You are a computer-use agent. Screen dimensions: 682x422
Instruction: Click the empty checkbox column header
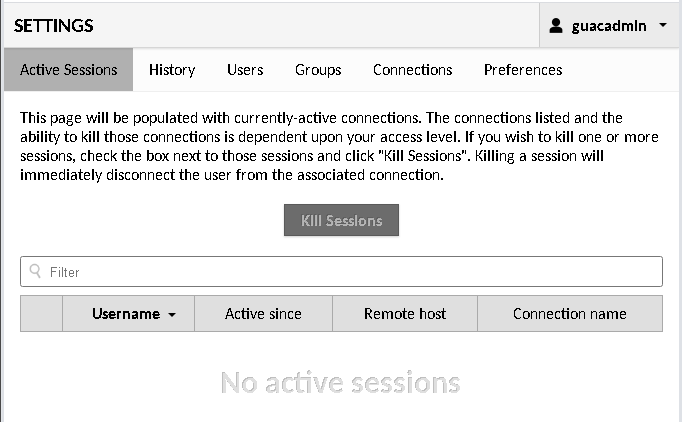coord(41,314)
